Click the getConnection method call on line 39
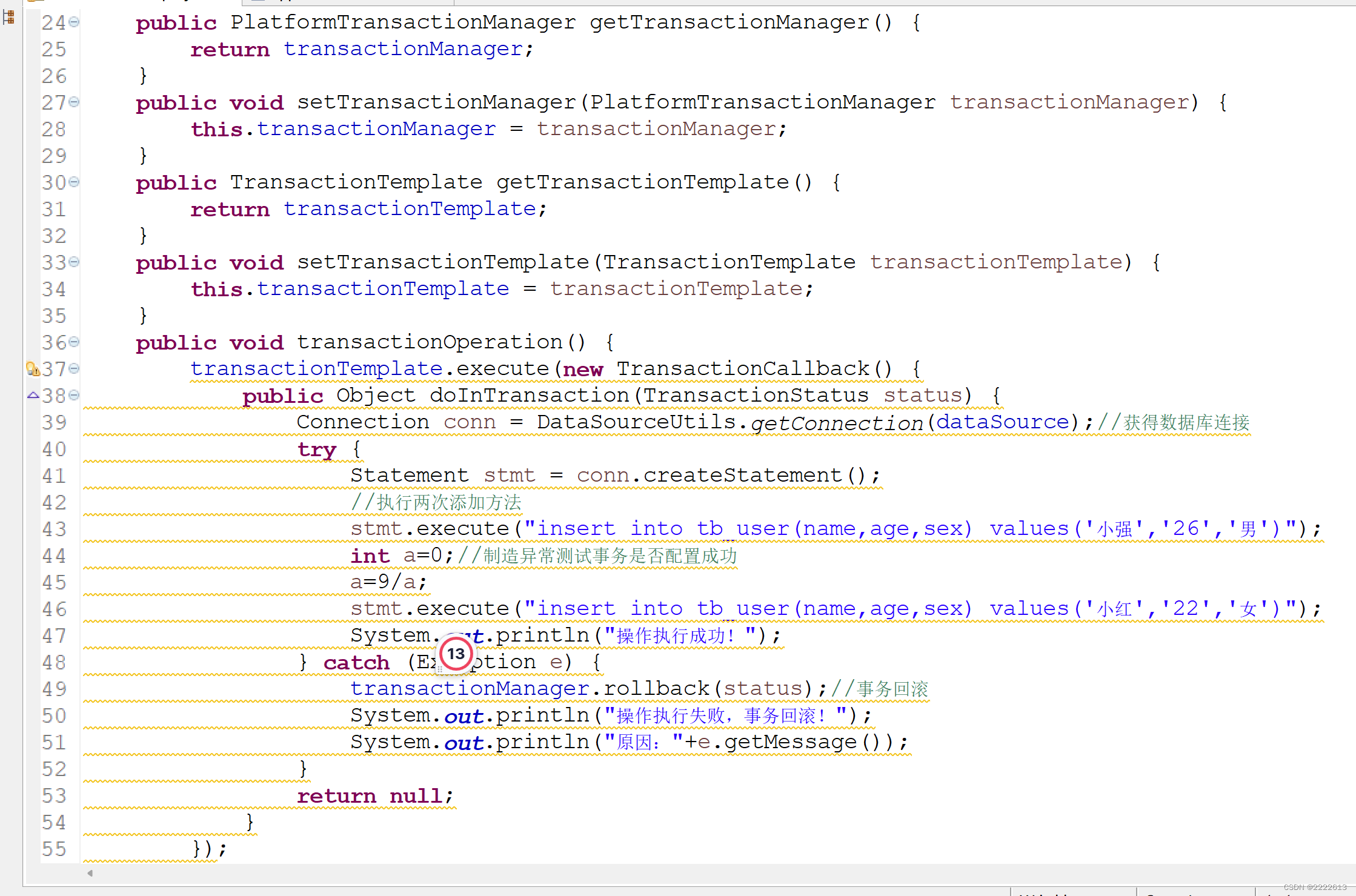Image resolution: width=1356 pixels, height=896 pixels. (837, 422)
